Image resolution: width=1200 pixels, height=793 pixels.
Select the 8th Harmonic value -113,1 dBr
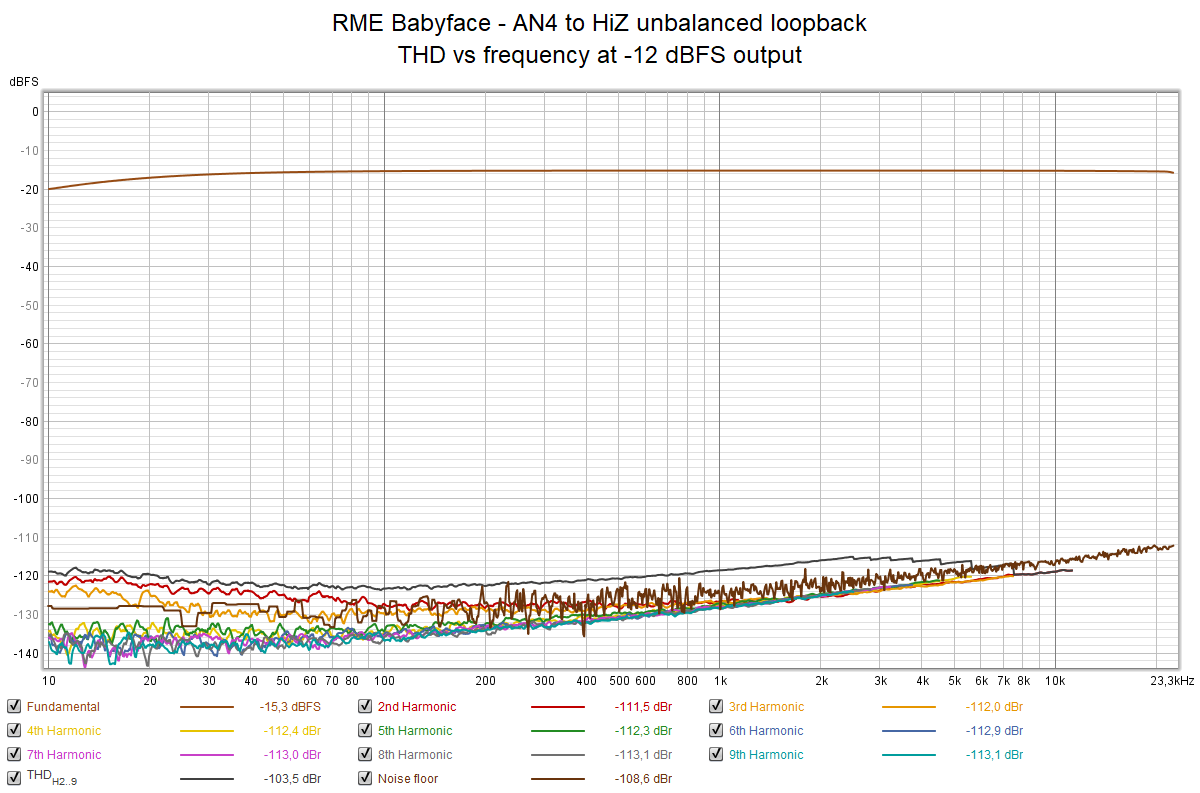[x=643, y=755]
